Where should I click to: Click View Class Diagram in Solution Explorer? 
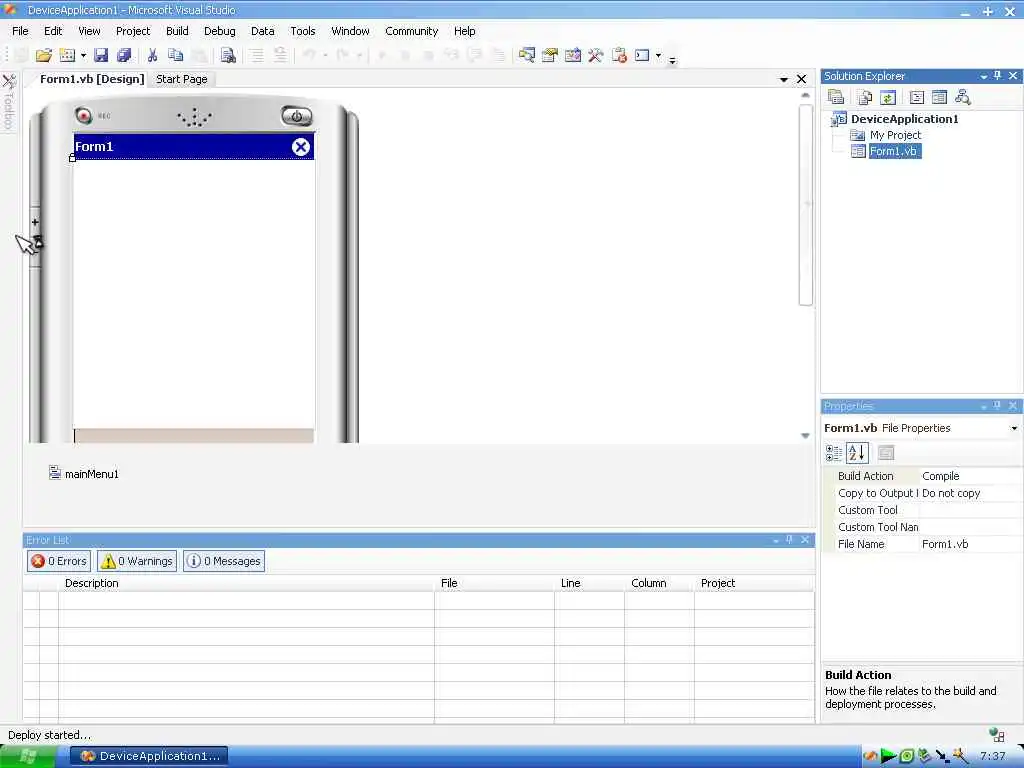pos(963,97)
